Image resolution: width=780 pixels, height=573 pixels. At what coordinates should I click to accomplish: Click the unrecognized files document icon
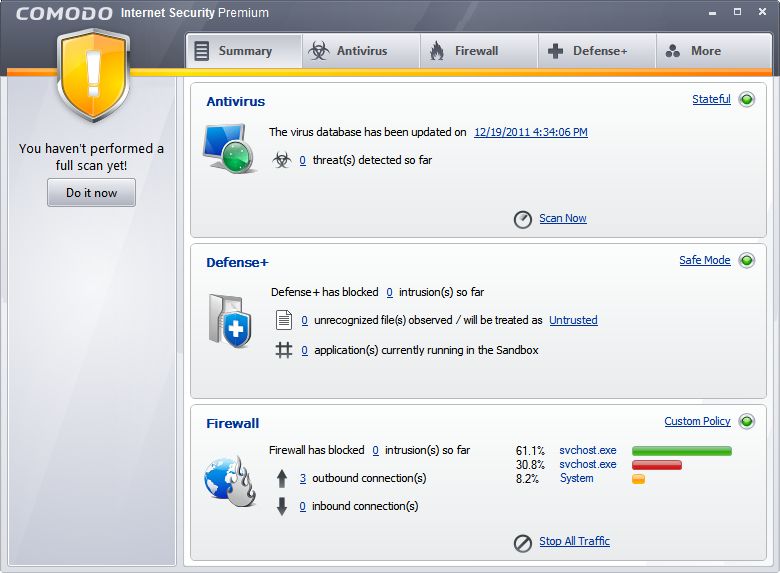pyautogui.click(x=284, y=320)
